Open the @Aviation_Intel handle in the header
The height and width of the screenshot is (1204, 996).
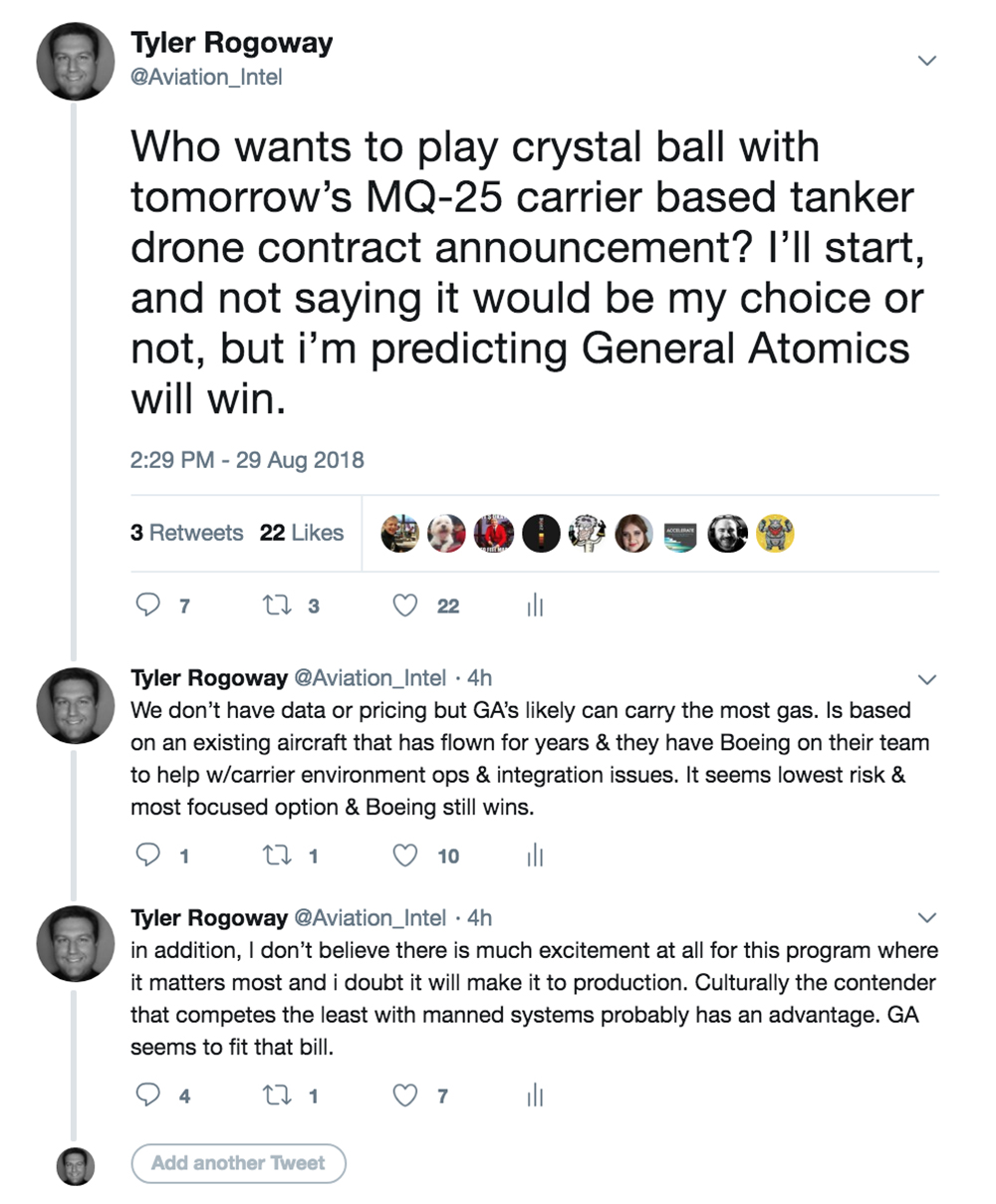[206, 77]
